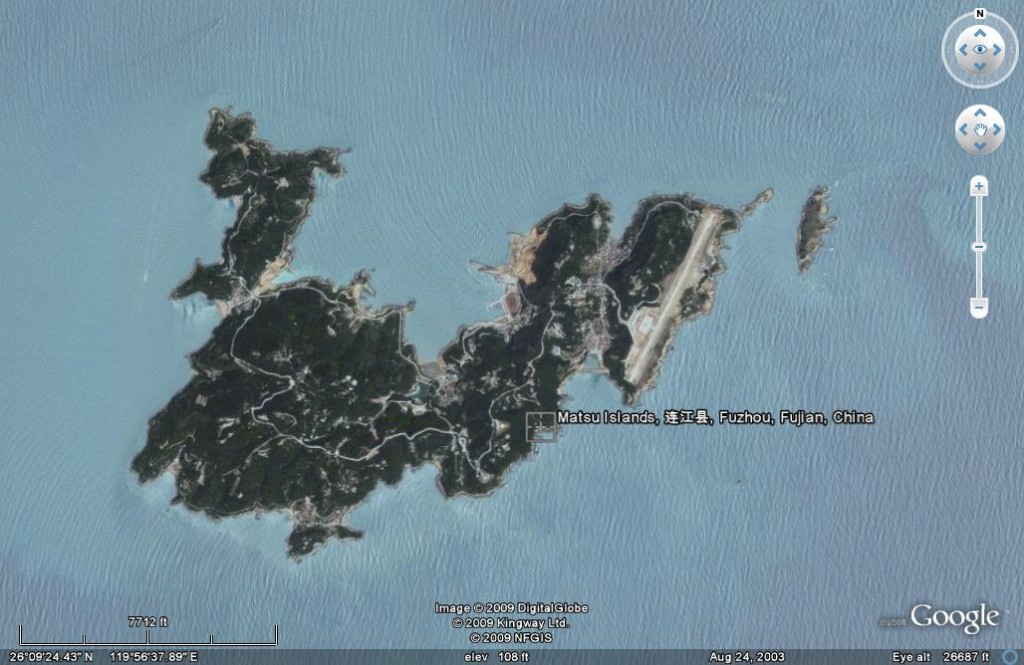Click the hand icon in move joystick

[x=979, y=128]
